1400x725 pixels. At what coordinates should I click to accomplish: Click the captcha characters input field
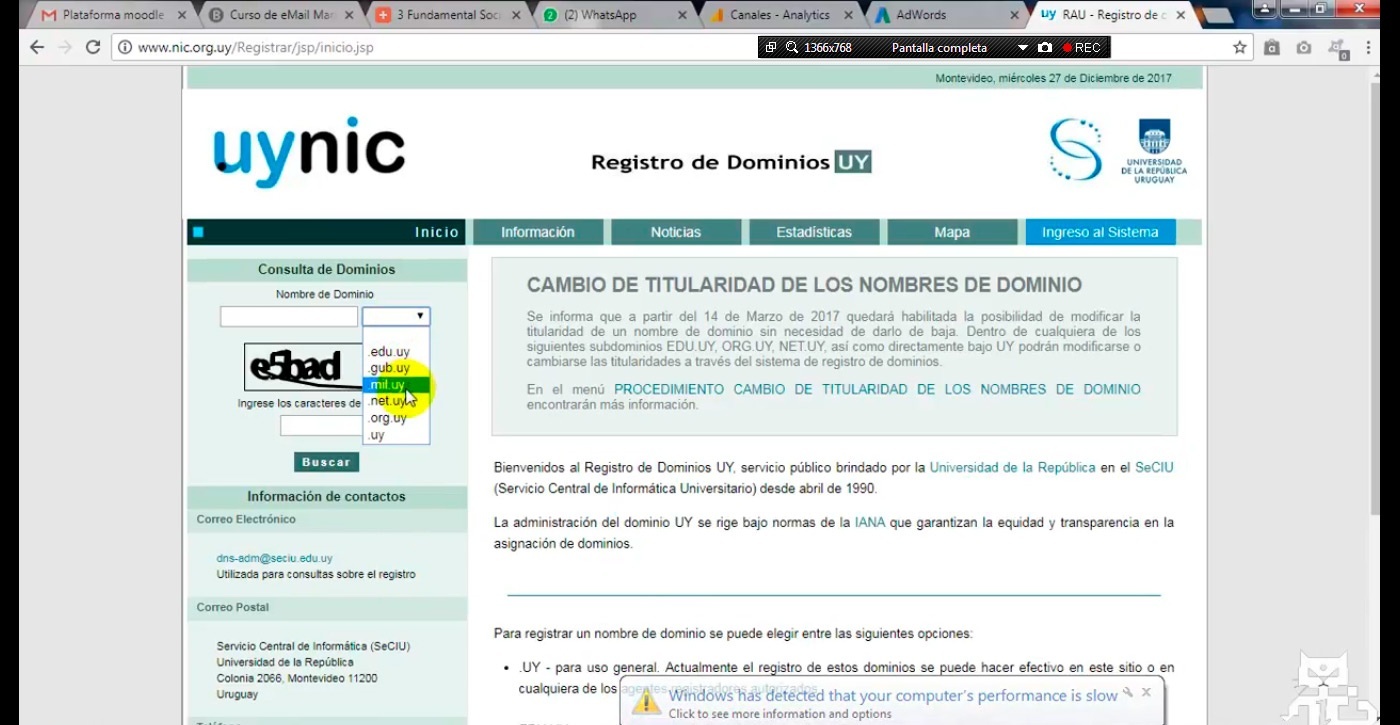(x=321, y=426)
